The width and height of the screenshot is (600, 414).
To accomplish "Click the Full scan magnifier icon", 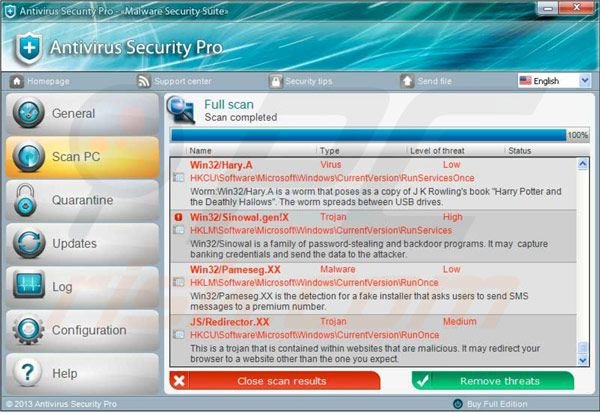I will [x=181, y=110].
